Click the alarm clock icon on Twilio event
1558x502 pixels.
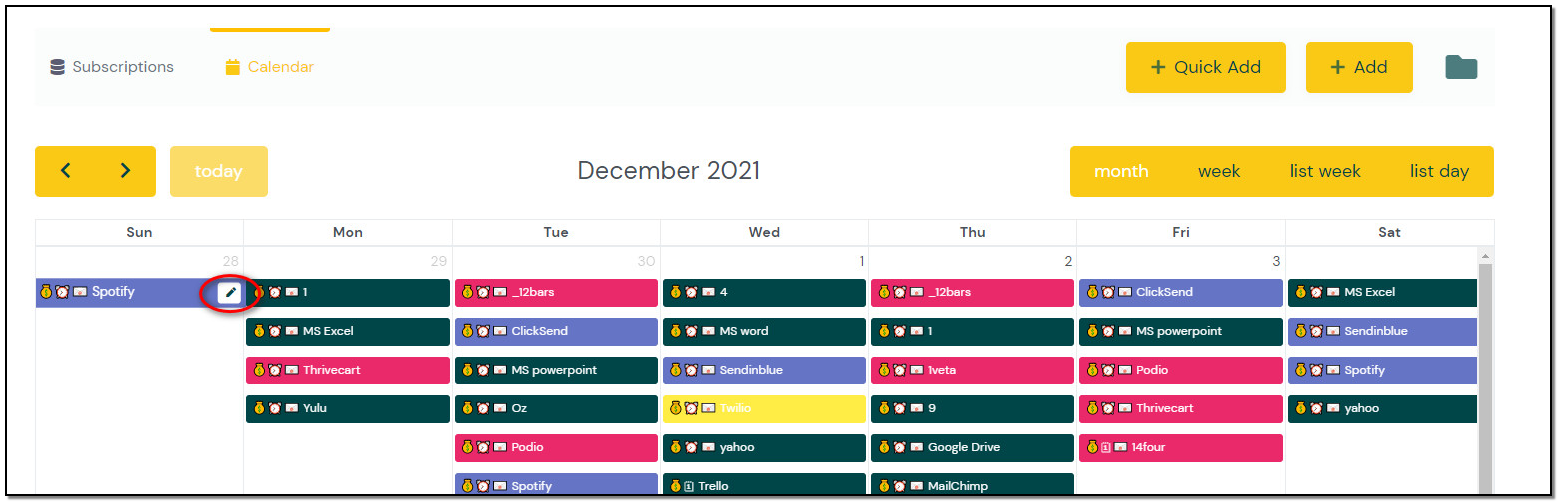[x=691, y=408]
